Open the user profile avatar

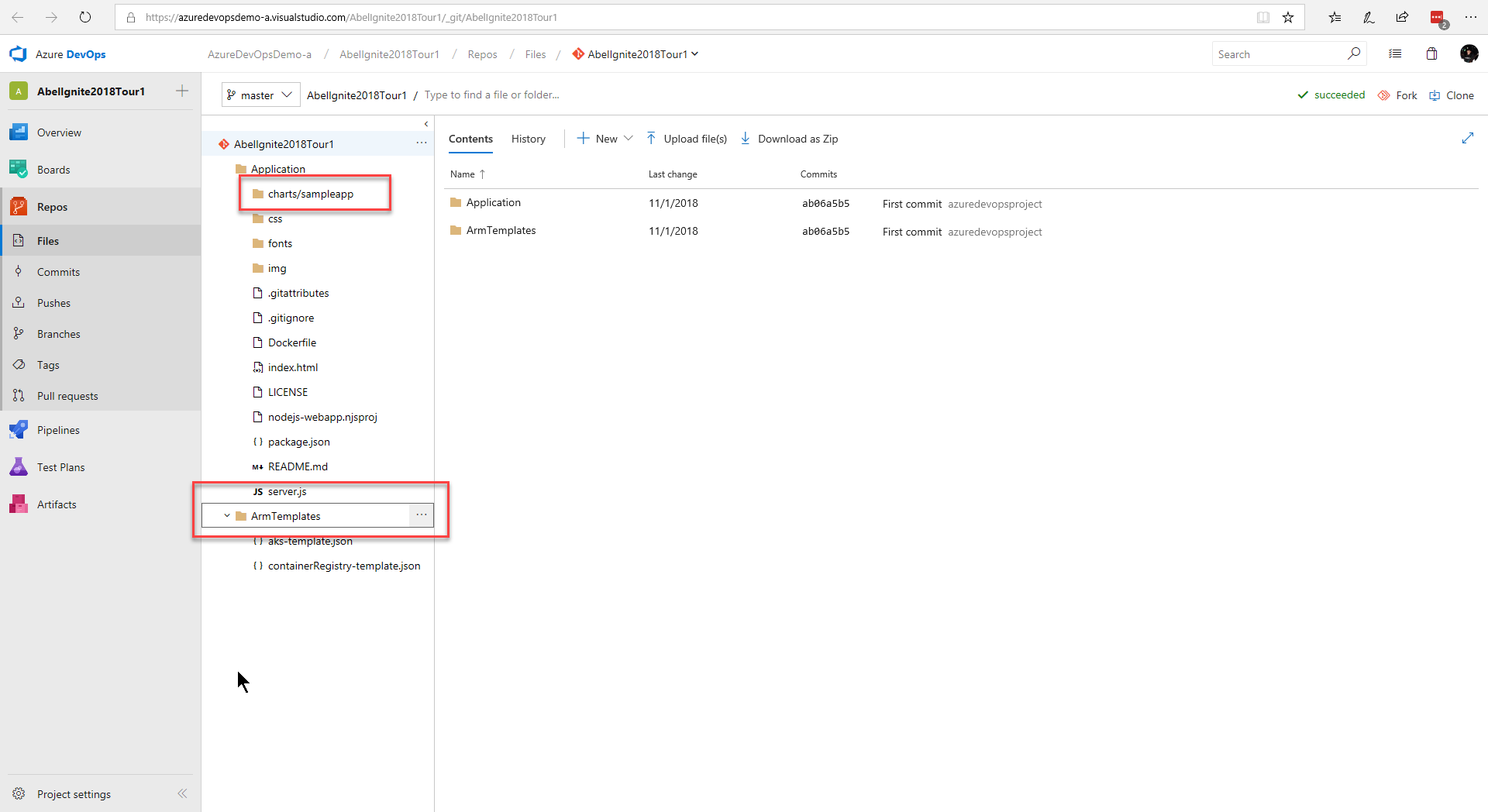point(1469,53)
